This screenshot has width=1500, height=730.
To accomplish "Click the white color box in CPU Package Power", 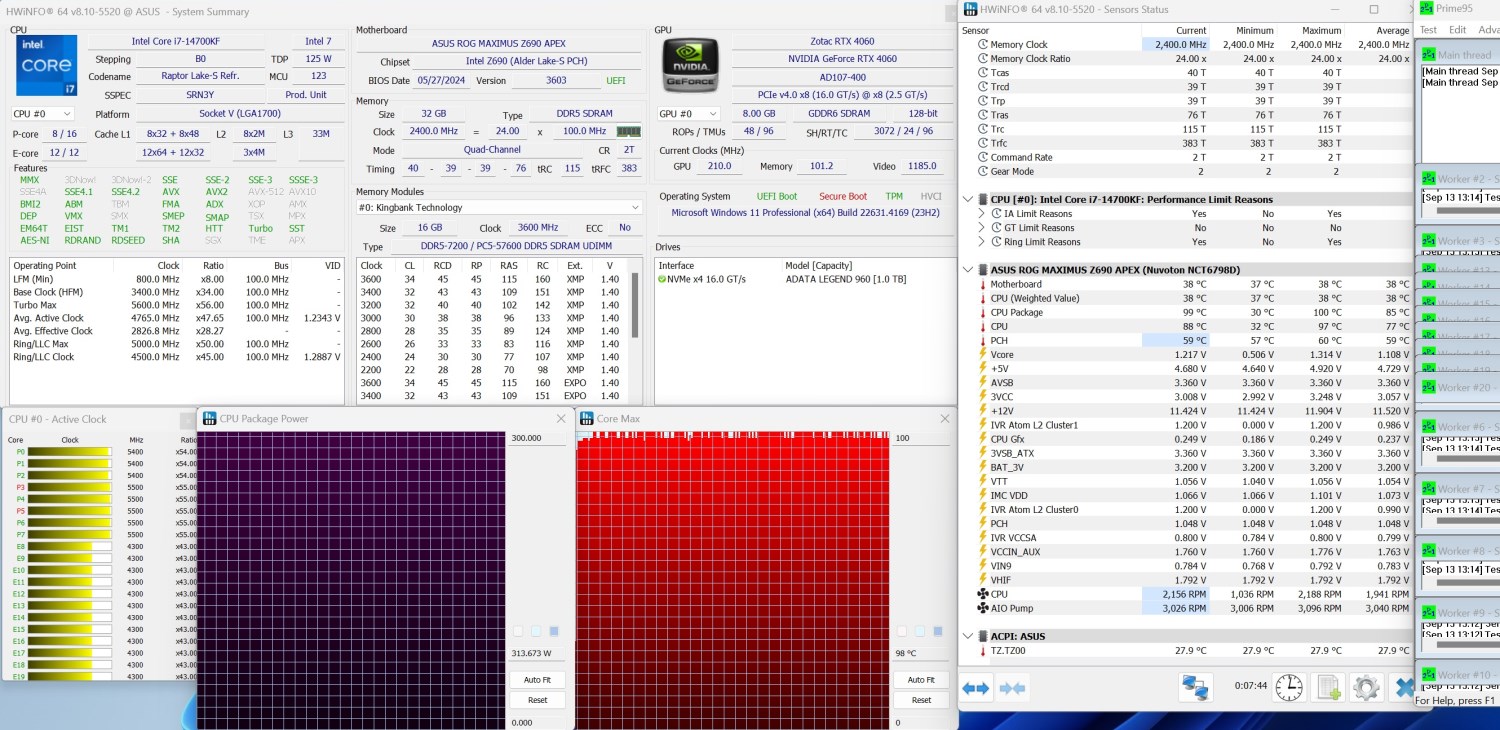I will coord(518,631).
